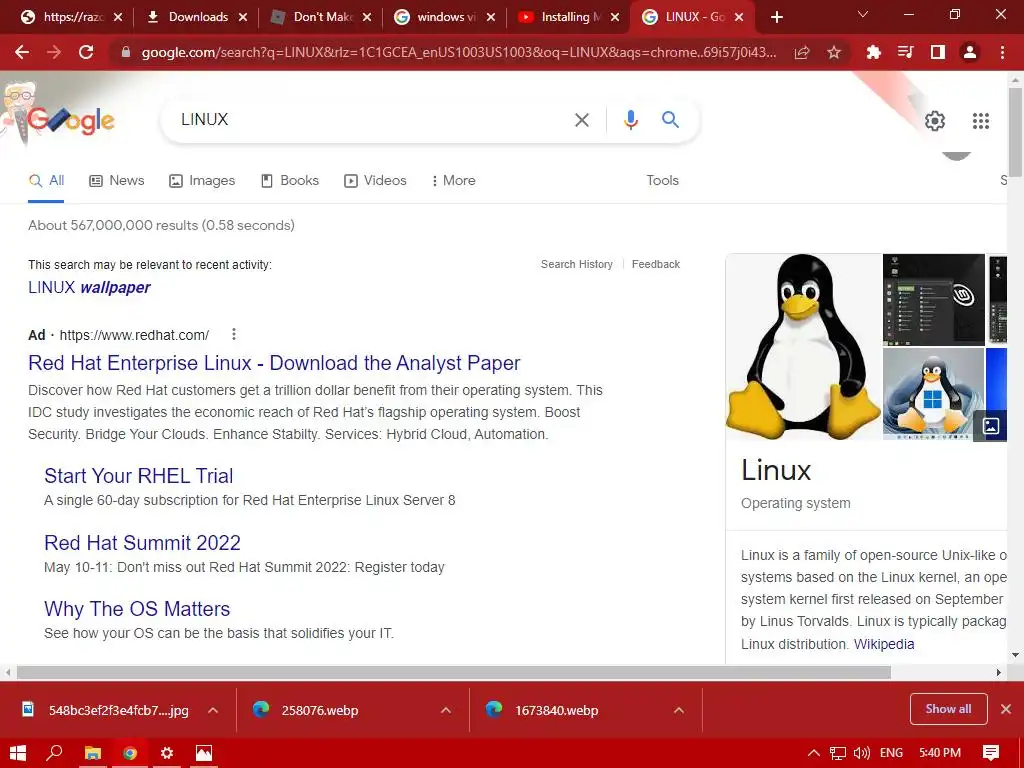Open Chrome three-dot menu

[1002, 52]
